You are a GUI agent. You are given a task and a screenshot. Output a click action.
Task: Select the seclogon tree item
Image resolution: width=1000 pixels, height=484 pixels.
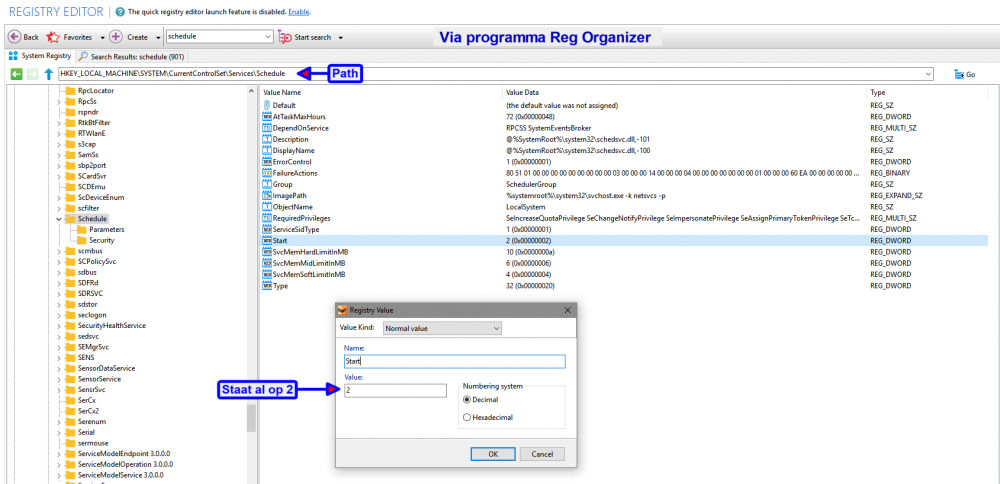[x=92, y=315]
